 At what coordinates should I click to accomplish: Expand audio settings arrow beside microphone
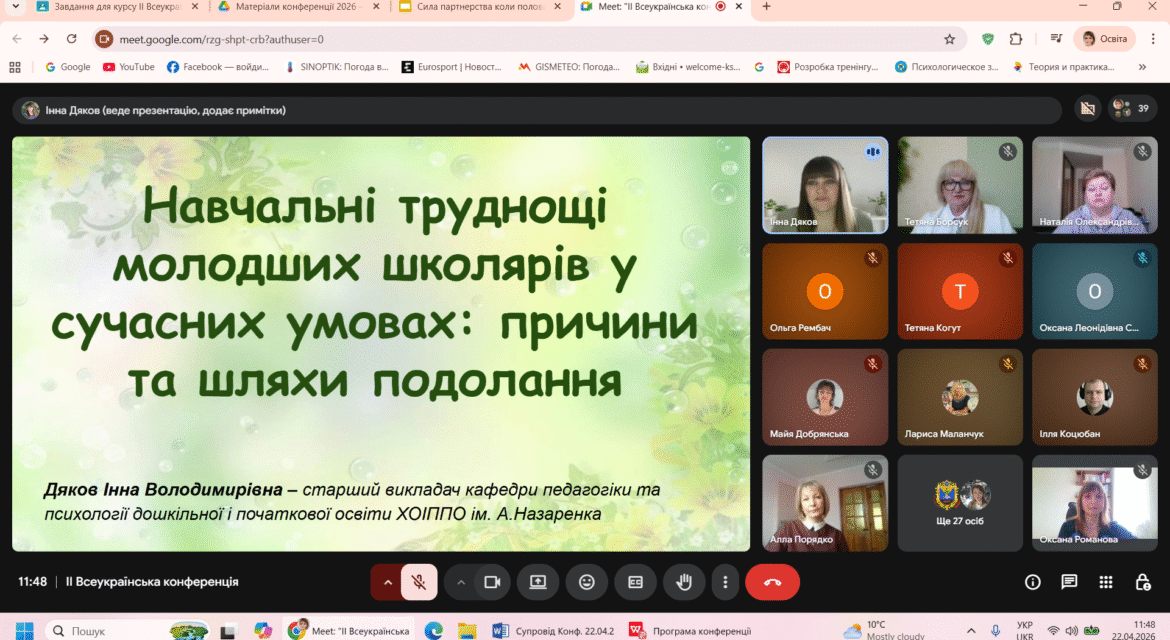387,583
